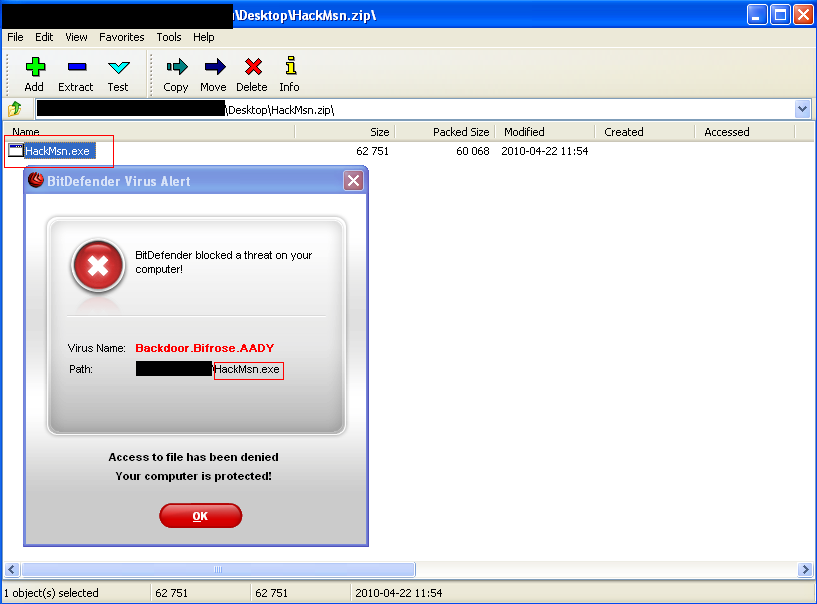Sort by Modified column header
The image size is (817, 604).
pyautogui.click(x=545, y=132)
